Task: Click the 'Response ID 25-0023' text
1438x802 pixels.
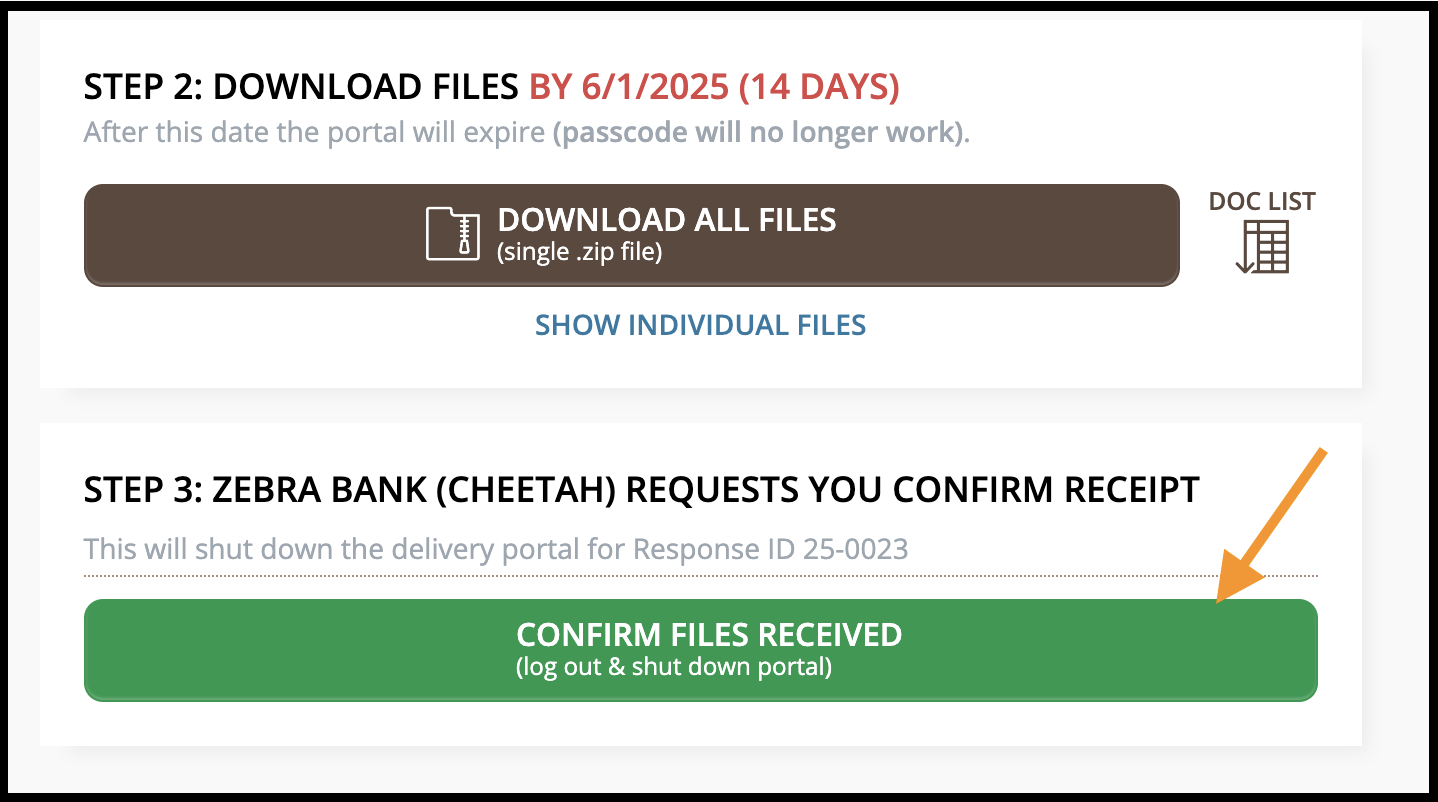Action: point(771,548)
